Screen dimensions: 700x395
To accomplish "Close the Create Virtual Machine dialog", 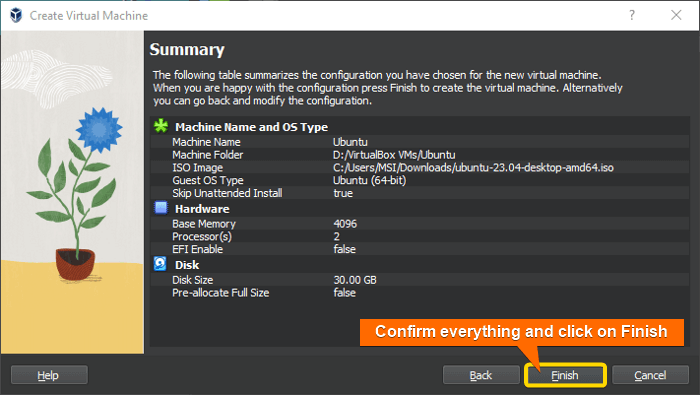I will (x=676, y=15).
